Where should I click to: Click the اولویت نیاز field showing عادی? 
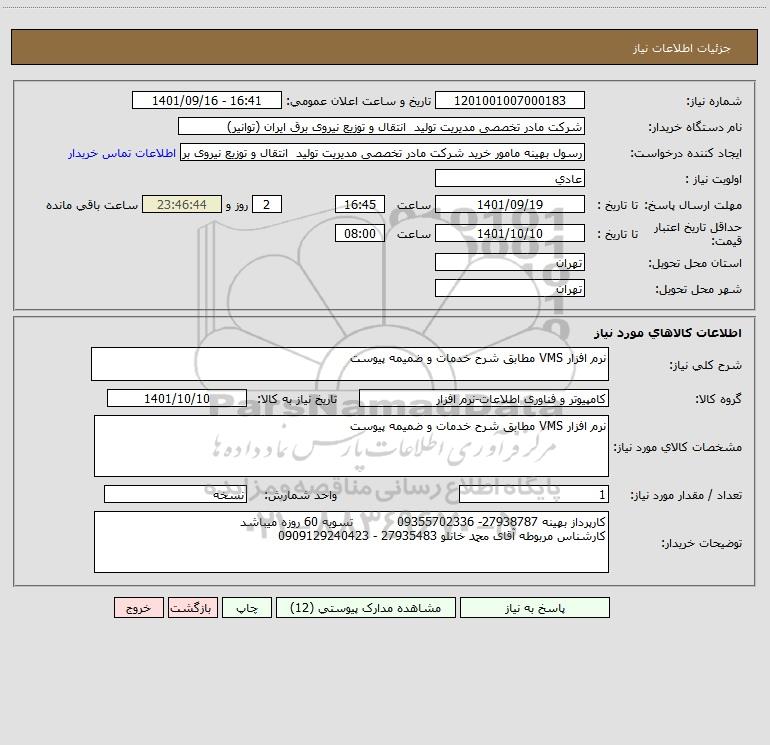(x=510, y=178)
